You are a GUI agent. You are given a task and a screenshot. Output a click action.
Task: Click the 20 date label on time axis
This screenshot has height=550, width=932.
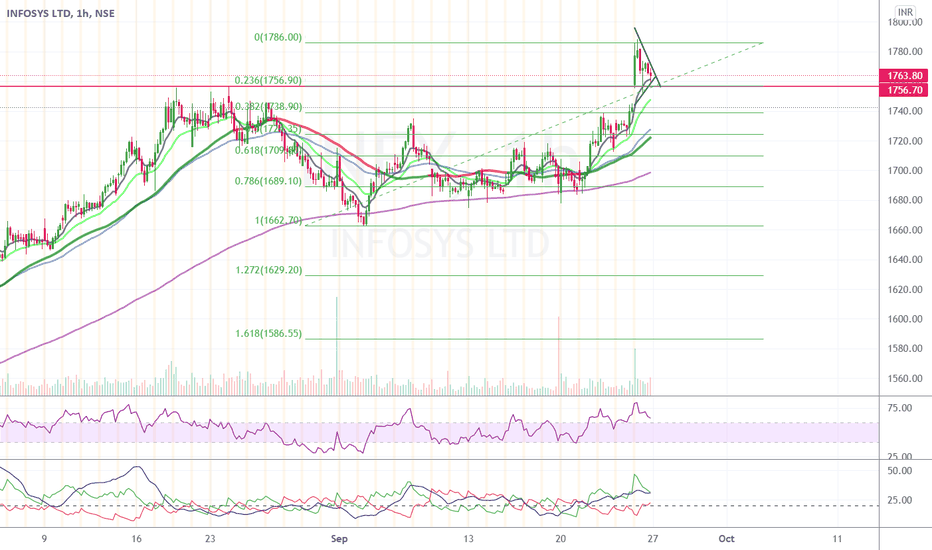pyautogui.click(x=561, y=539)
